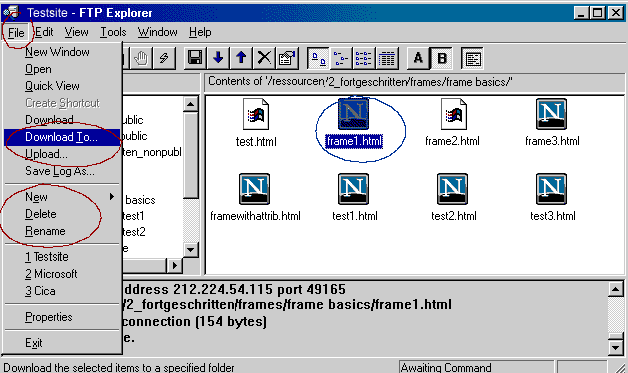The image size is (628, 373).
Task: Select Quick View menu entry
Action: [62, 86]
